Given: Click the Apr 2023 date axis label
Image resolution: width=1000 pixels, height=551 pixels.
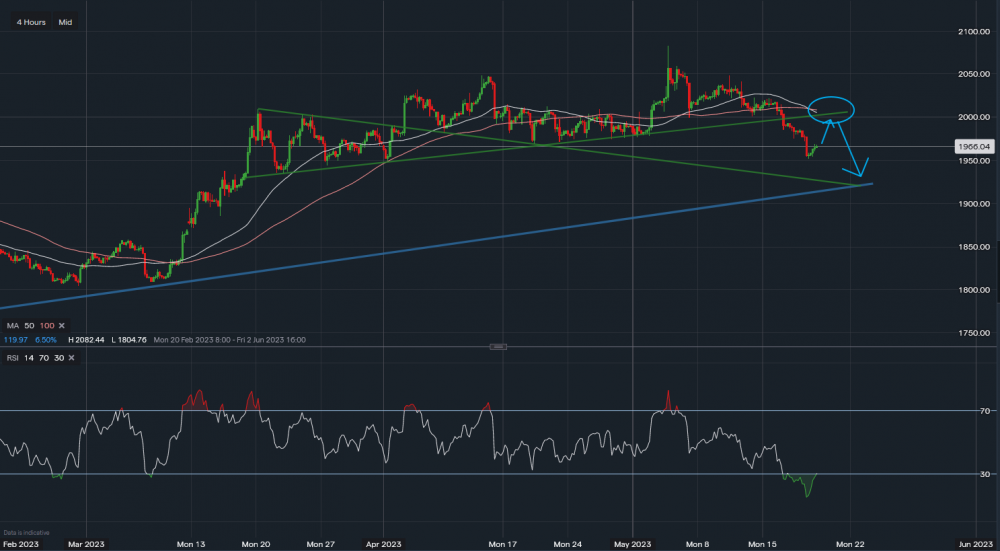Looking at the screenshot, I should pos(383,543).
